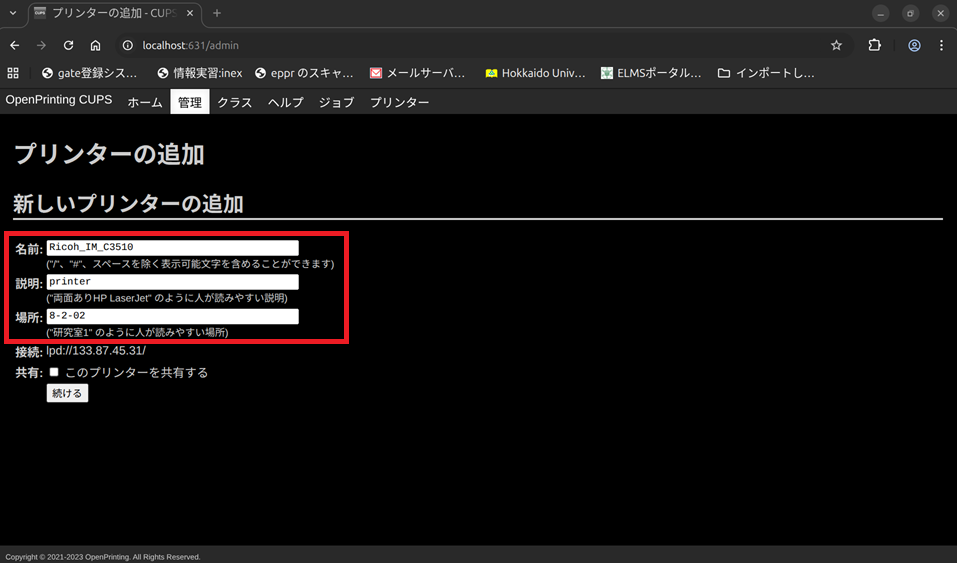Click the 名前 field containing Ricoh_IM_C3510
The image size is (957, 563).
click(x=172, y=248)
